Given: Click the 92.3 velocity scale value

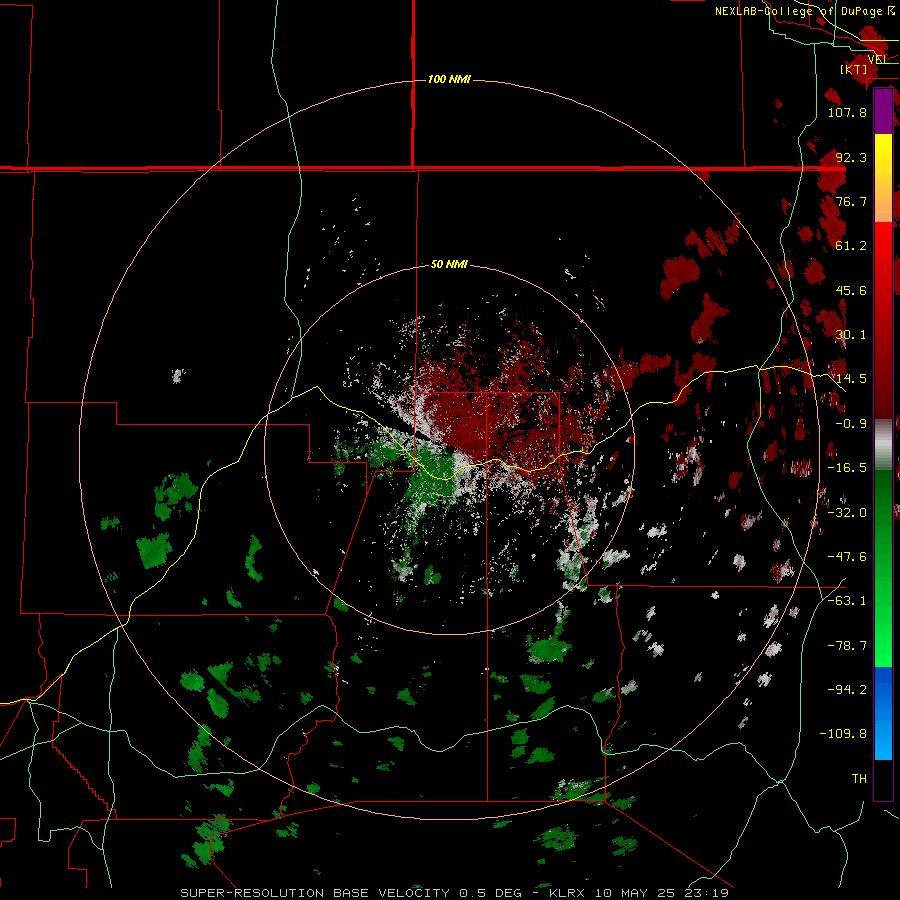Looking at the screenshot, I should pyautogui.click(x=851, y=157).
